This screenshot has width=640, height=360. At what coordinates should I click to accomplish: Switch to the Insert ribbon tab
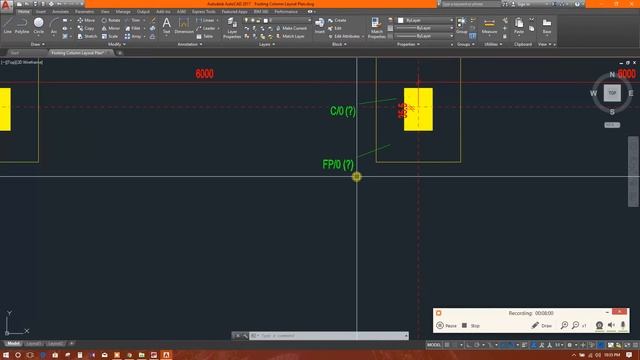[x=41, y=12]
